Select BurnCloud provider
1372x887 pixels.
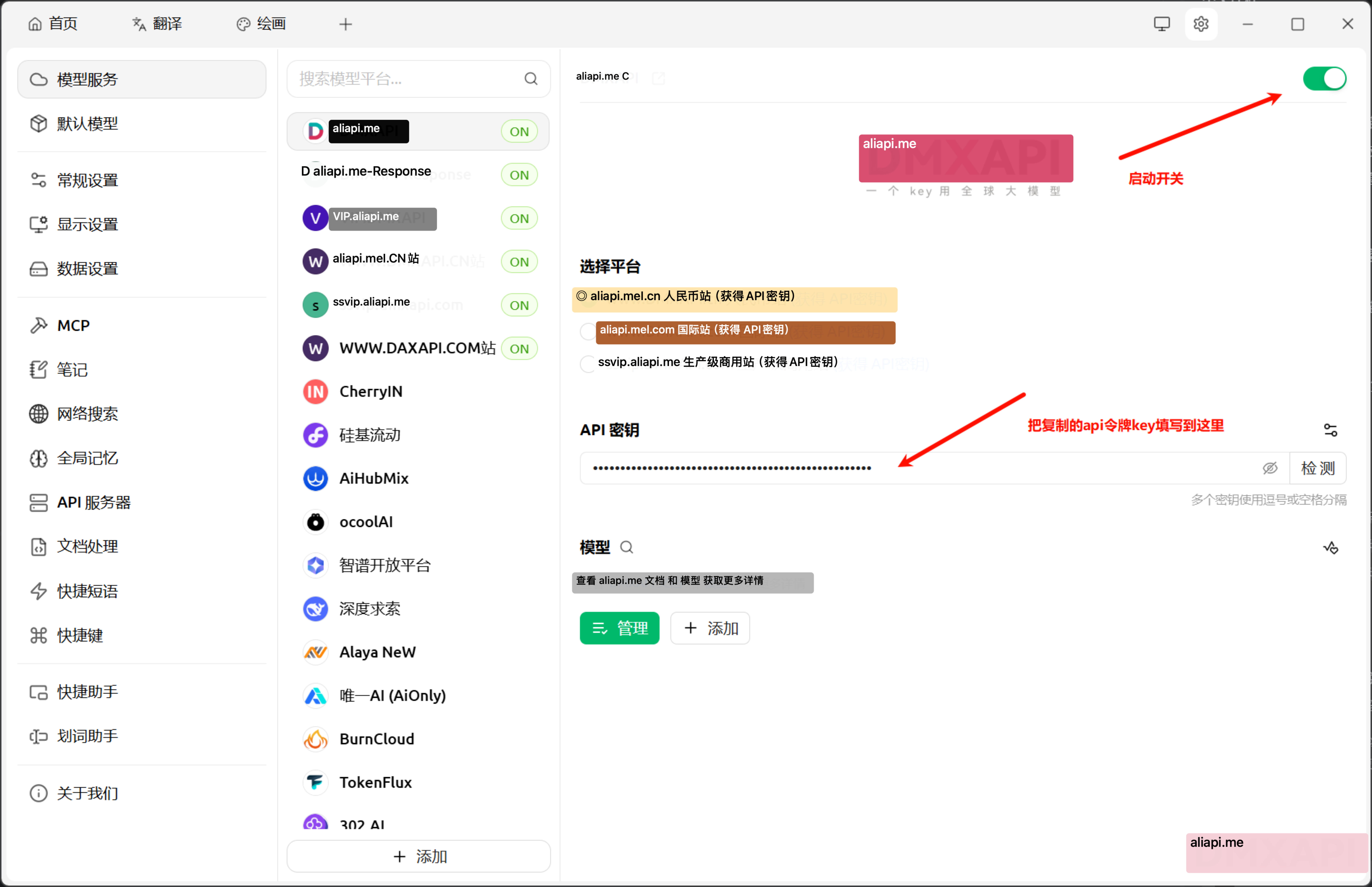pos(418,739)
